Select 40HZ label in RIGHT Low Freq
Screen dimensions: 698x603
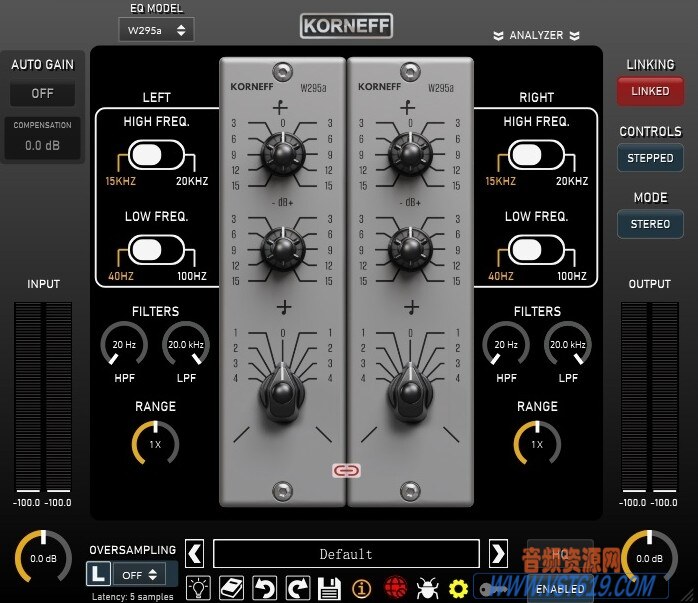tap(501, 276)
